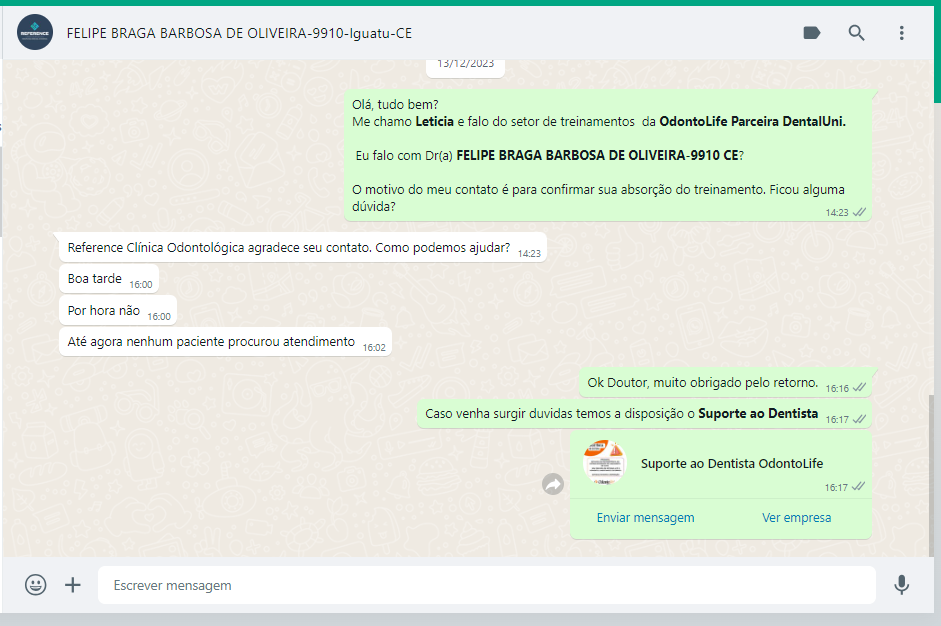Select message "Até agora nenhum paciente procurou atendimento"
The height and width of the screenshot is (626, 941).
[225, 342]
